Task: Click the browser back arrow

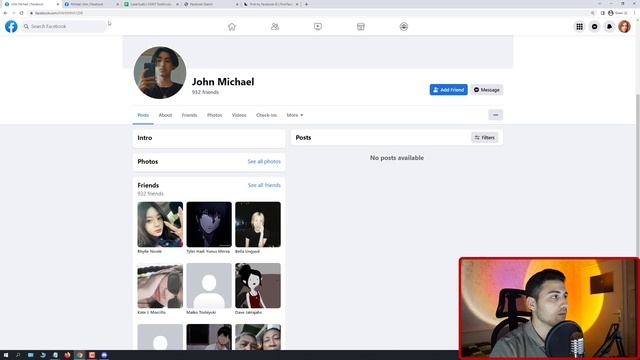Action: tap(5, 13)
